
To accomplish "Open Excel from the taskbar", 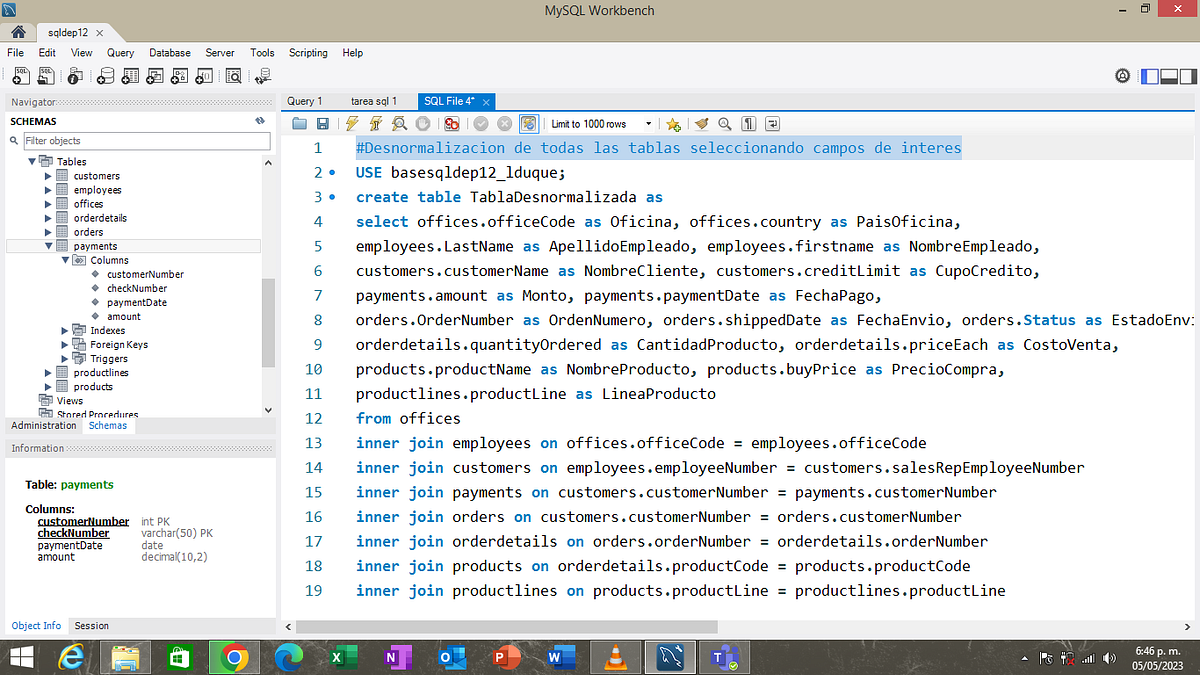I will (x=344, y=657).
